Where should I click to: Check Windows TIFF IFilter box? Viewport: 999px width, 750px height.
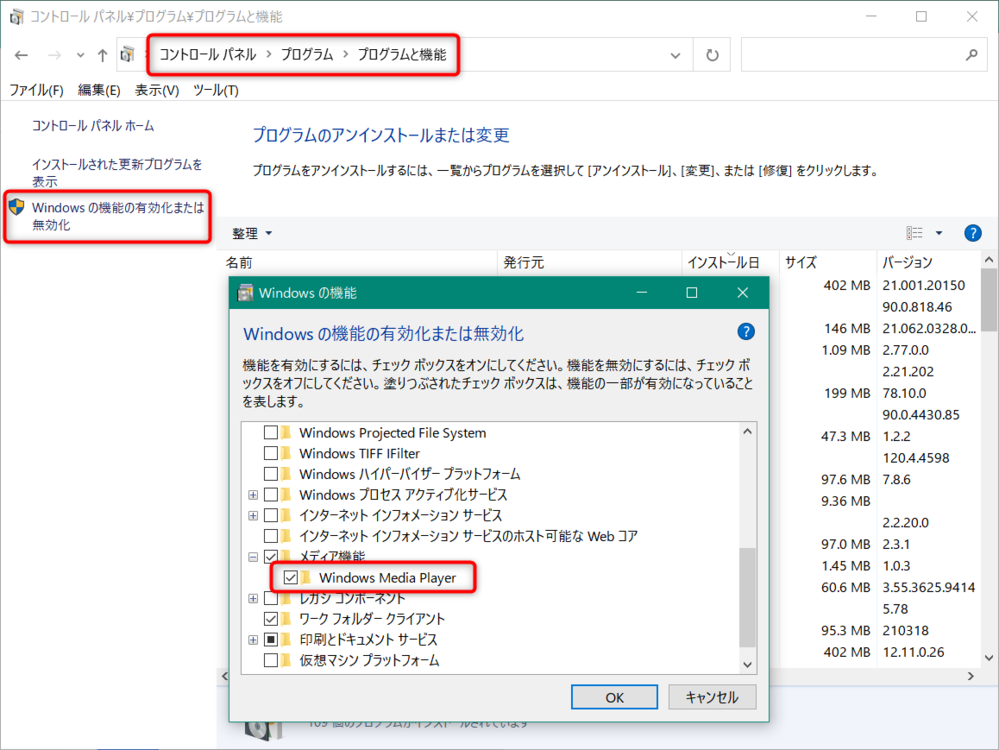click(x=271, y=453)
